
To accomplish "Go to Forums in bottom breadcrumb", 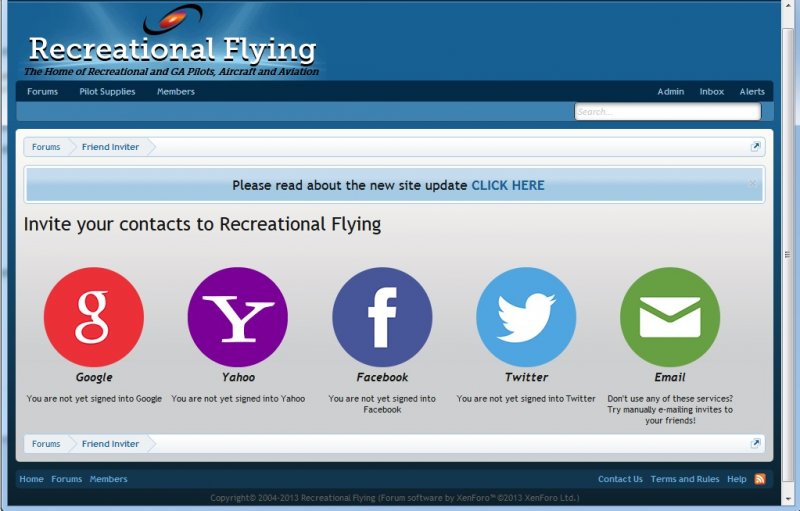I will pos(46,444).
